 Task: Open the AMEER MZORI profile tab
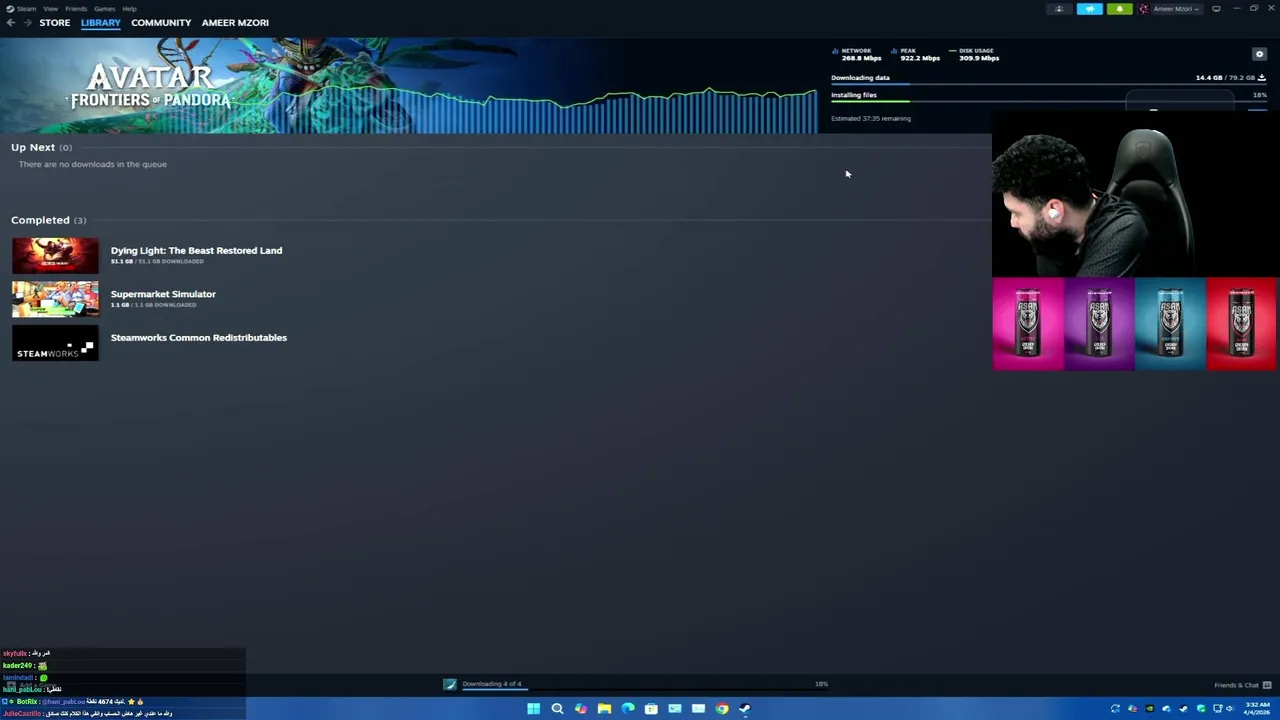(235, 22)
